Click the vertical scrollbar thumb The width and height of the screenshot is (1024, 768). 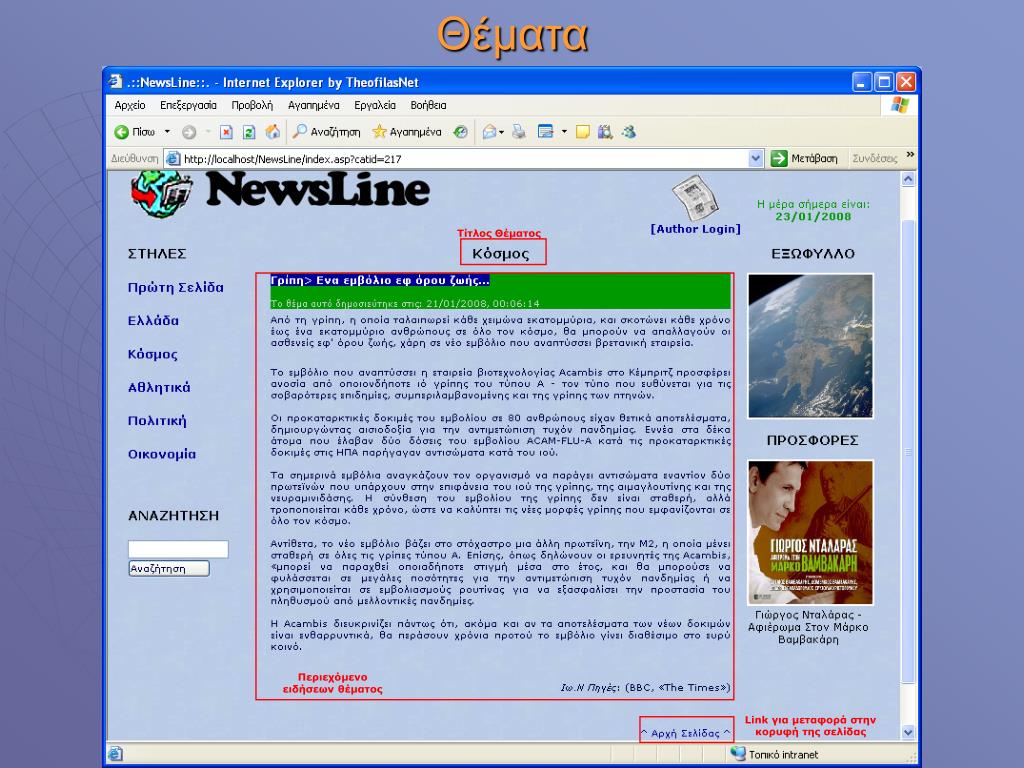pyautogui.click(x=908, y=452)
